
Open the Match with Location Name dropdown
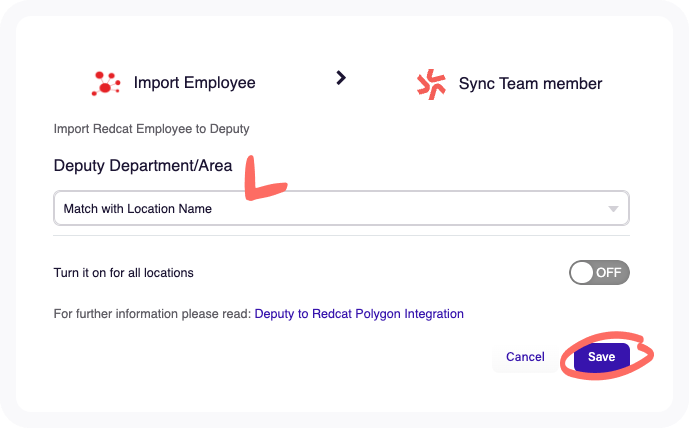click(x=341, y=208)
